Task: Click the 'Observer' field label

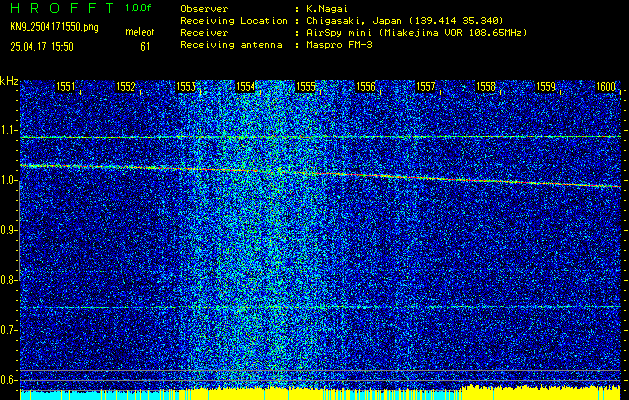Action: [204, 9]
